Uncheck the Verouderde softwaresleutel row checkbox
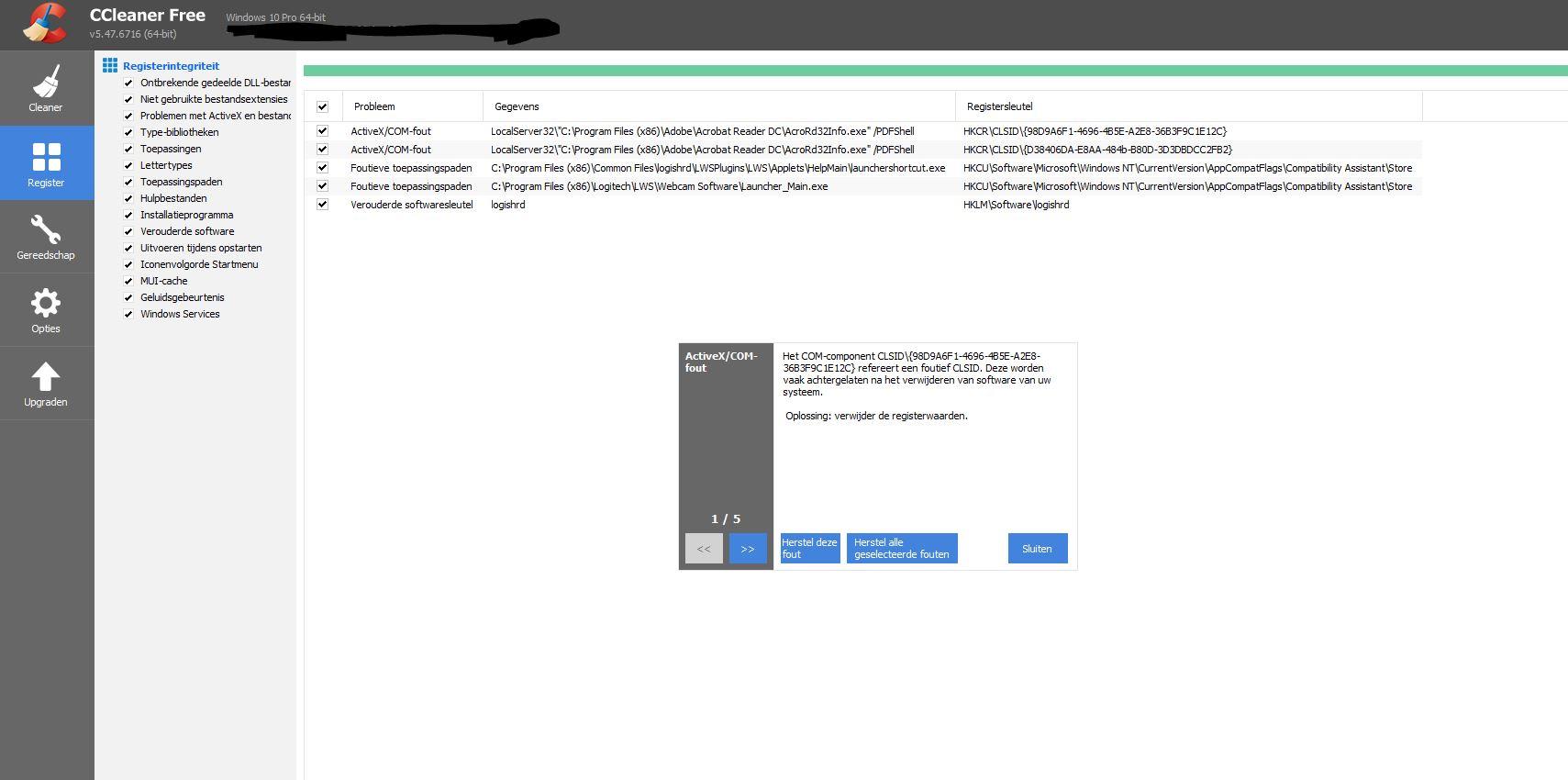This screenshot has width=1568, height=780. (322, 205)
